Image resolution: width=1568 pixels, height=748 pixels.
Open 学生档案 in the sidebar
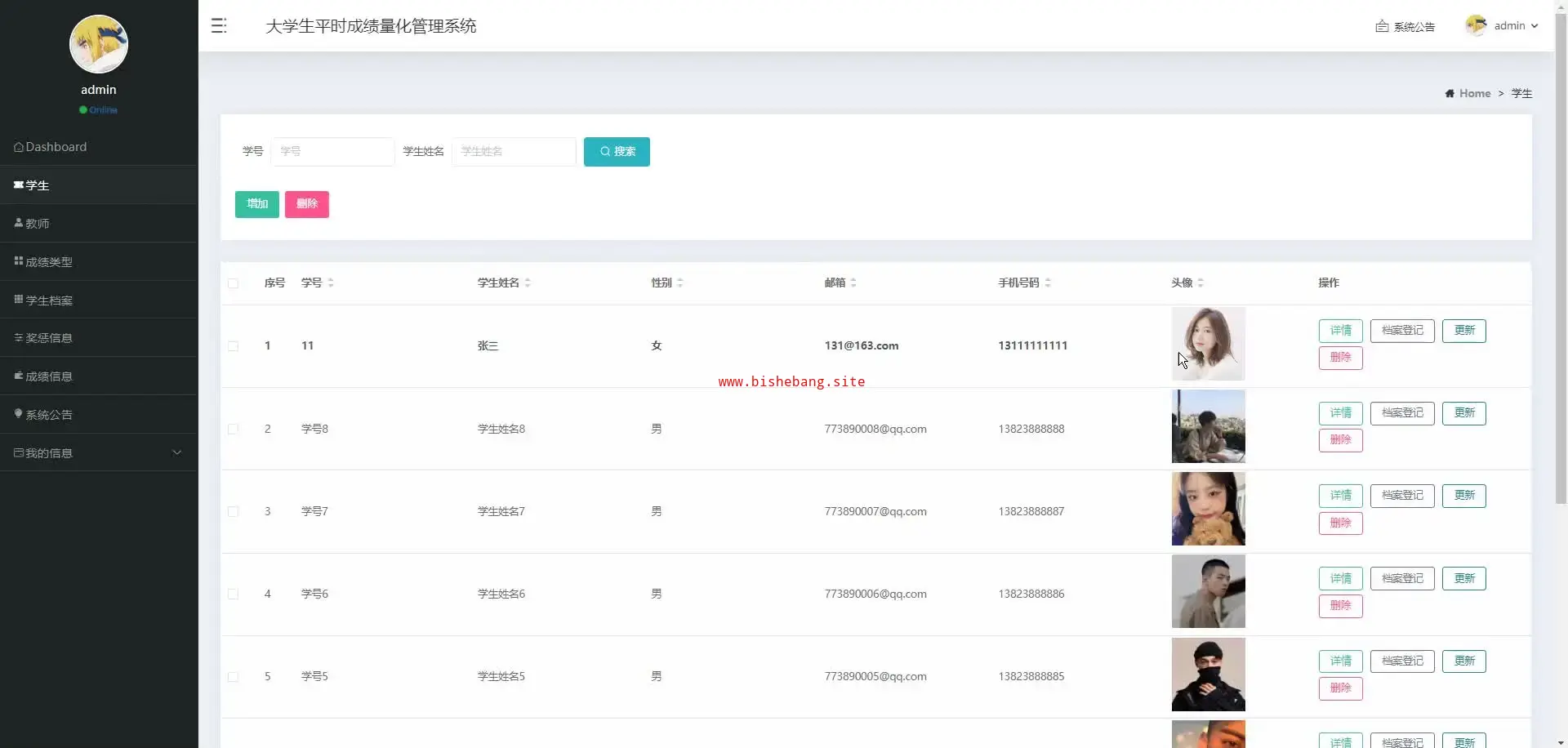point(99,300)
